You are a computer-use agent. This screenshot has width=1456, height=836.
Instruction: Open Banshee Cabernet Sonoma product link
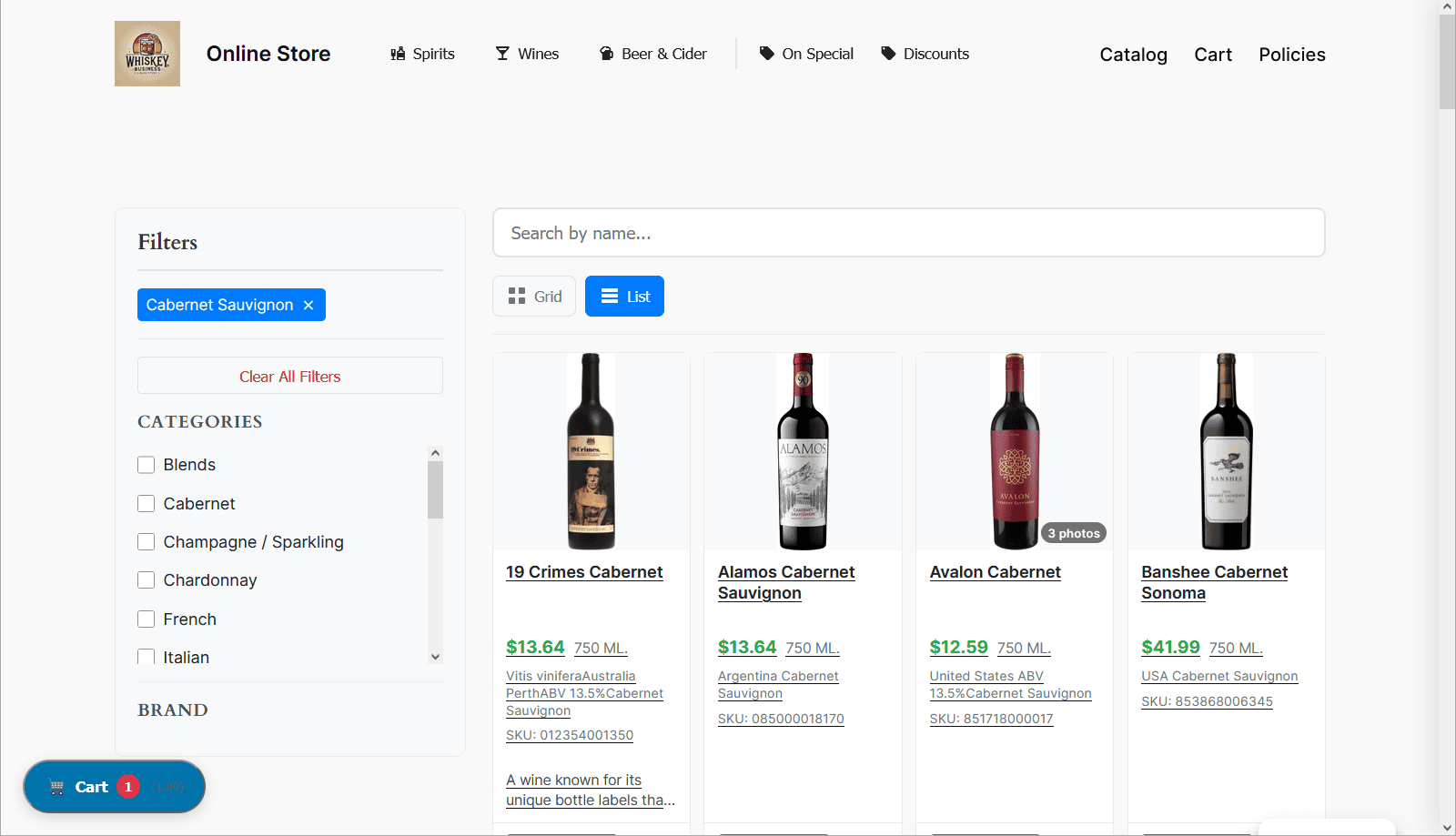pyautogui.click(x=1214, y=582)
